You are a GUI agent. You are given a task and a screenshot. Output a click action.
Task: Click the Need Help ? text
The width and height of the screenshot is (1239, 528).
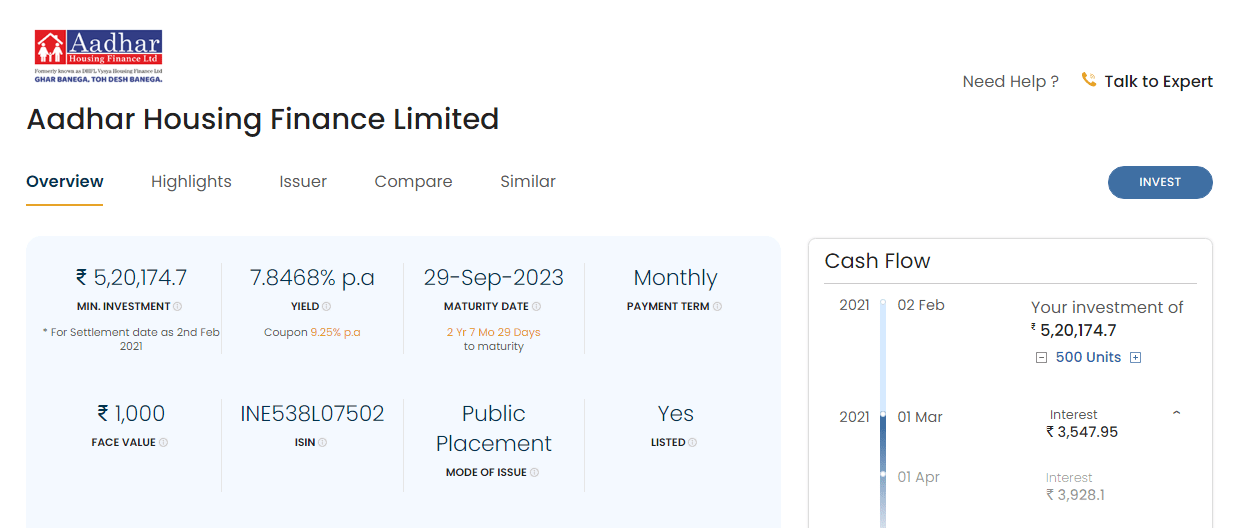1010,82
